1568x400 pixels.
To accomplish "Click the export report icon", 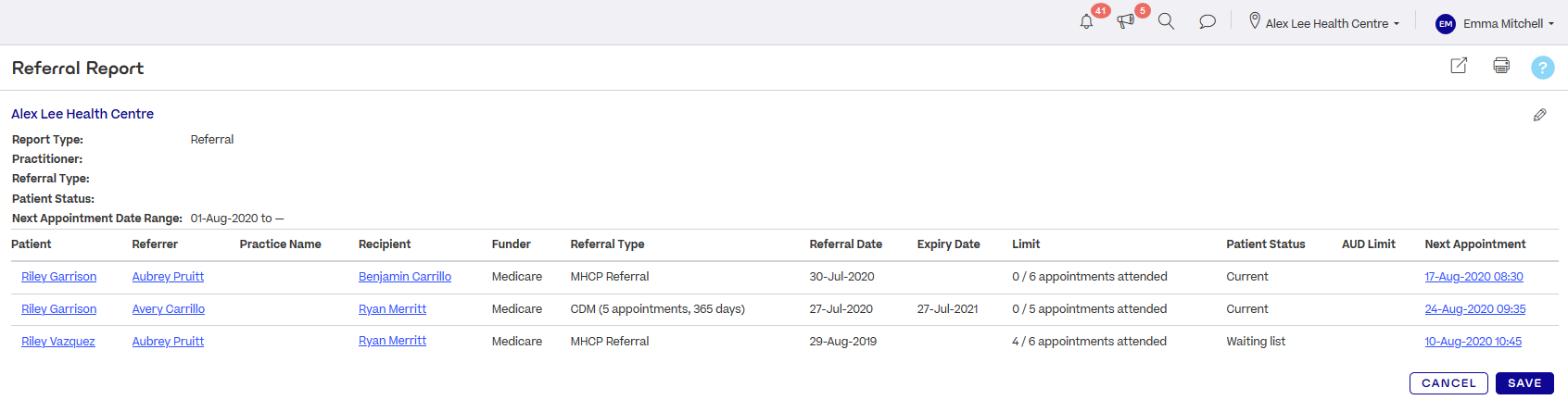I will point(1459,66).
